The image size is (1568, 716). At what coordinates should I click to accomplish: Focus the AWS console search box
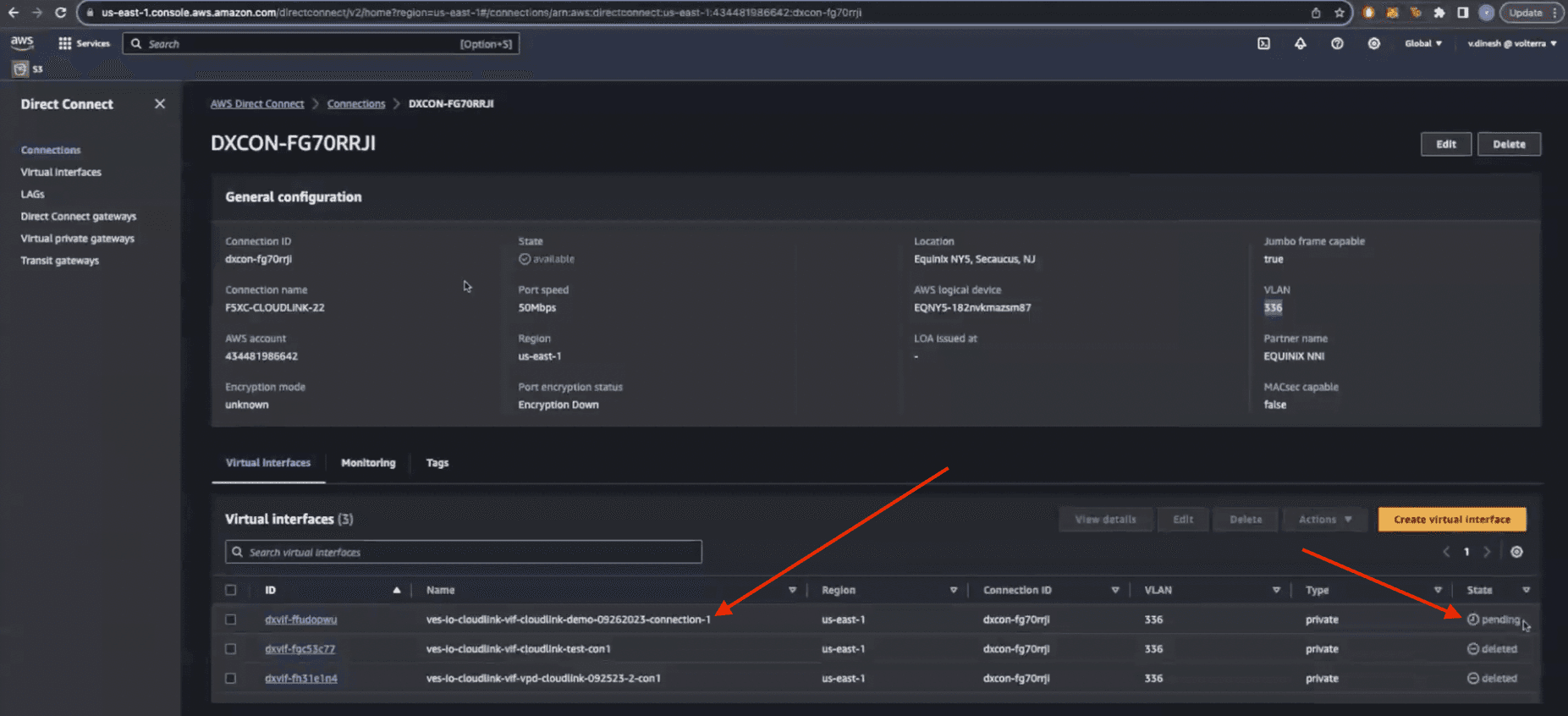[321, 43]
